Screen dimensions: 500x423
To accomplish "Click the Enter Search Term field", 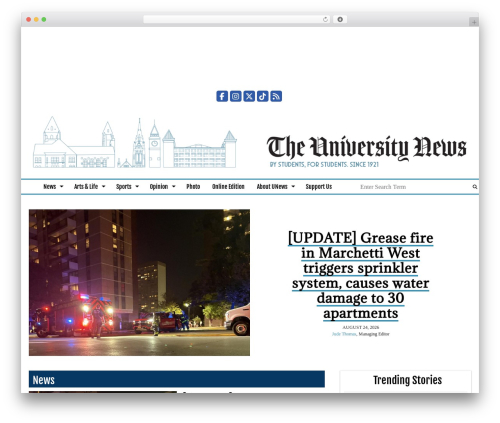I will pos(414,187).
